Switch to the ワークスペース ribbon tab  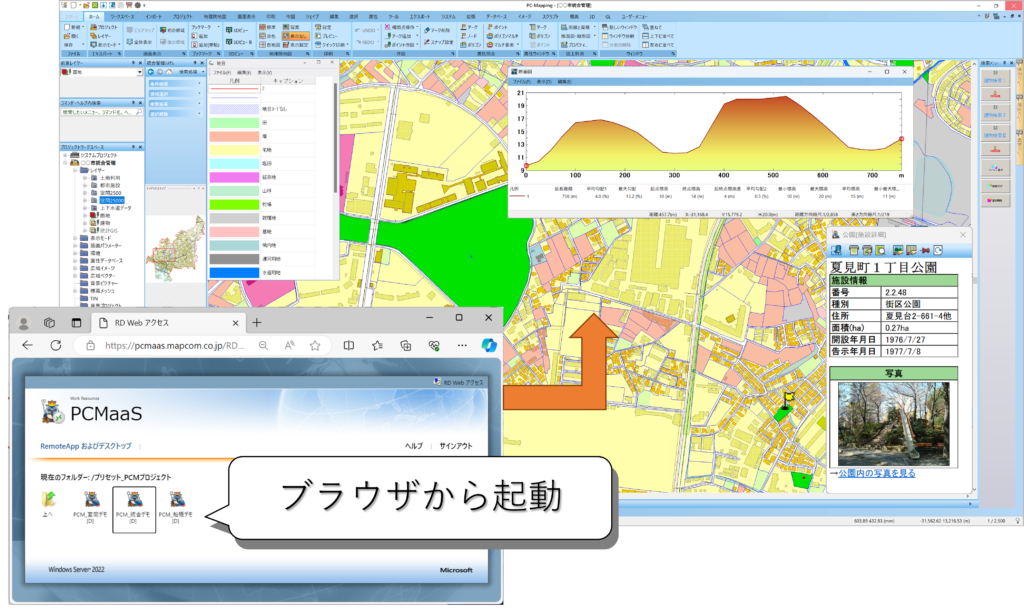122,16
